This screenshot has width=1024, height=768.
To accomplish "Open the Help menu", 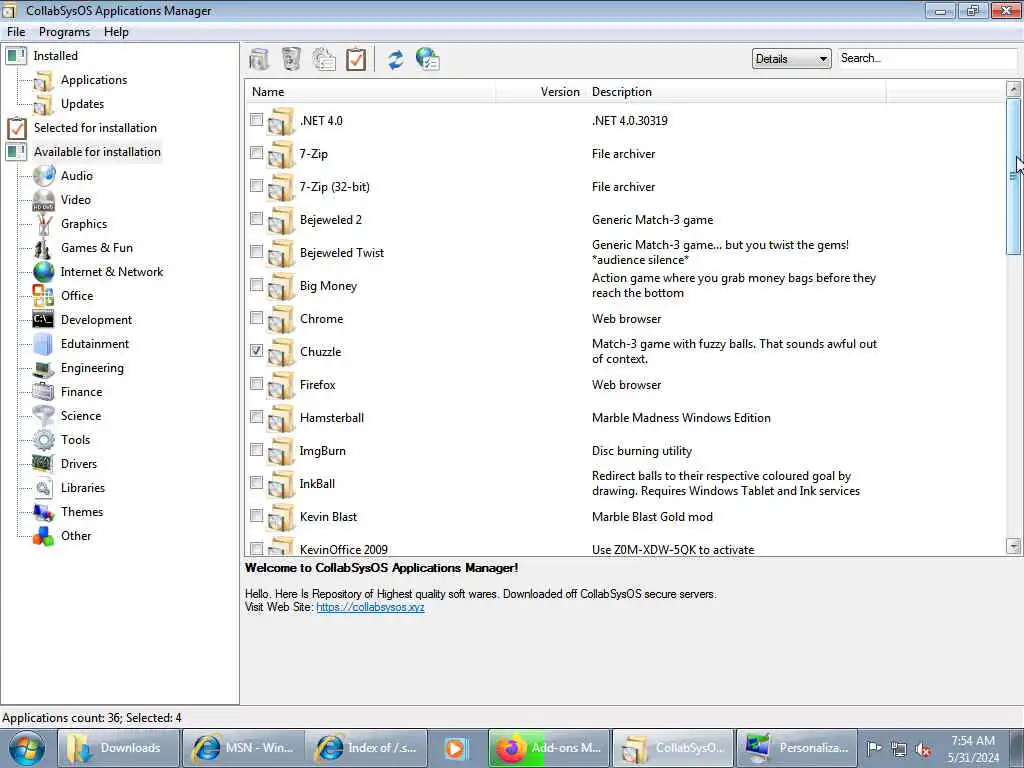I will click(x=116, y=32).
